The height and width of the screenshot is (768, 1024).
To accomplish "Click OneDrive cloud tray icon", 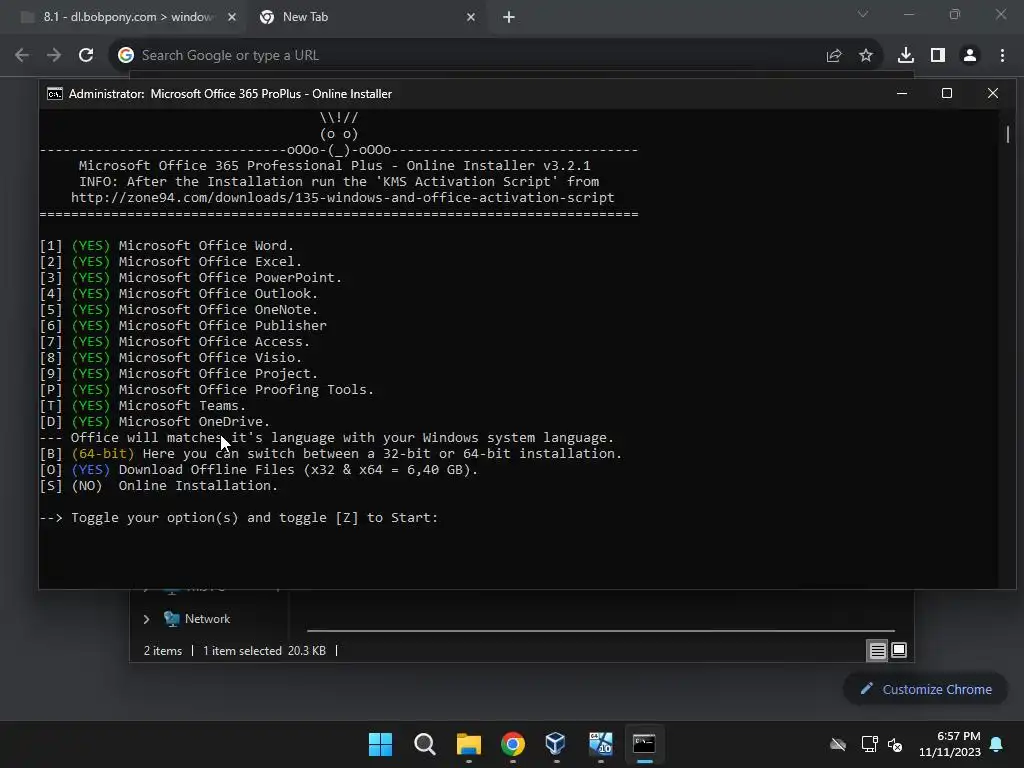I will [838, 744].
